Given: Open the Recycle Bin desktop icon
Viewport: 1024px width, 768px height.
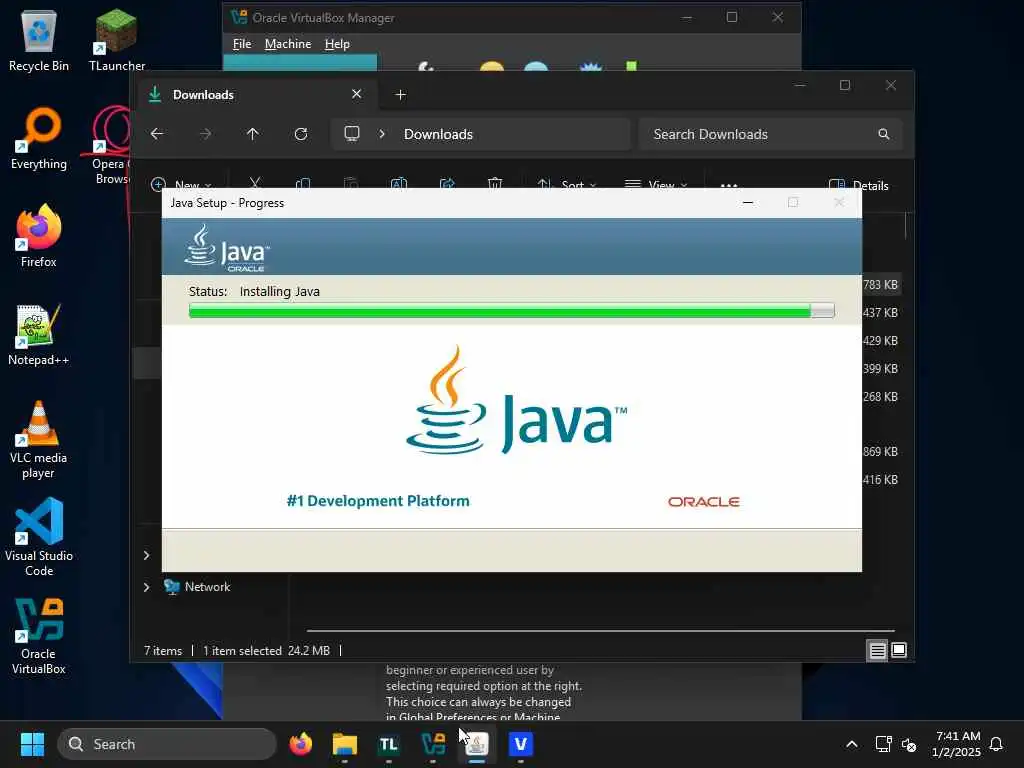Looking at the screenshot, I should (x=39, y=41).
